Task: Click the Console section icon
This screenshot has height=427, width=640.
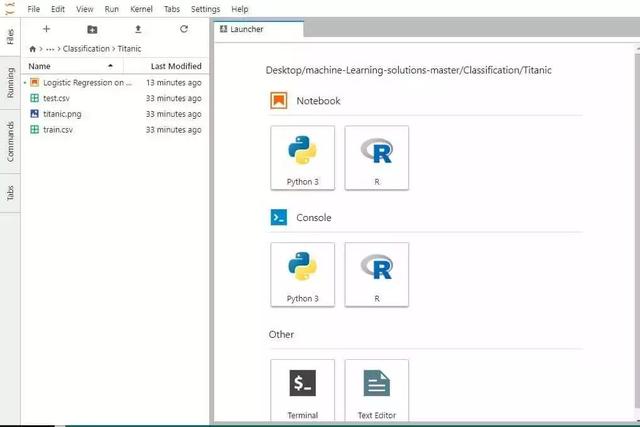Action: [279, 218]
